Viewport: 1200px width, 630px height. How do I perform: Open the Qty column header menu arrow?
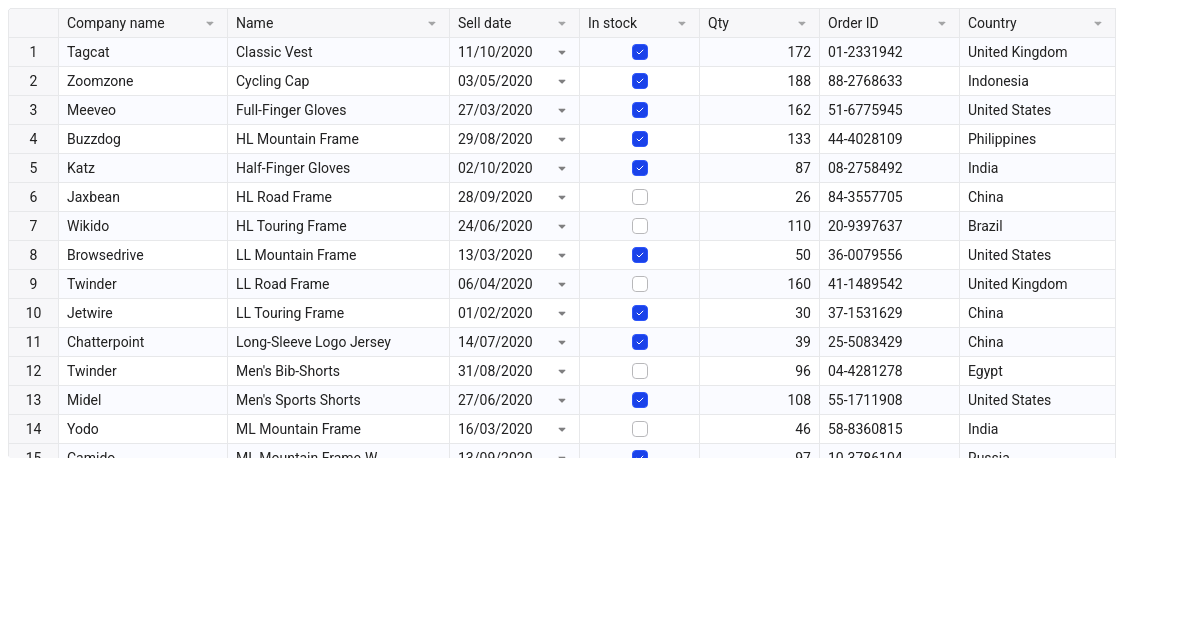tap(802, 24)
